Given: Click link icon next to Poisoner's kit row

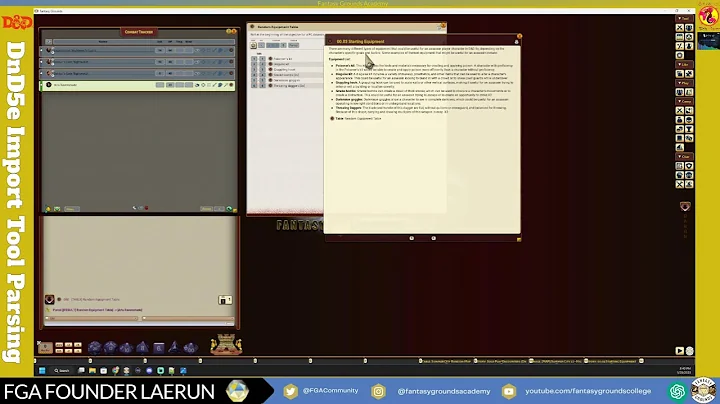Looking at the screenshot, I should (270, 59).
